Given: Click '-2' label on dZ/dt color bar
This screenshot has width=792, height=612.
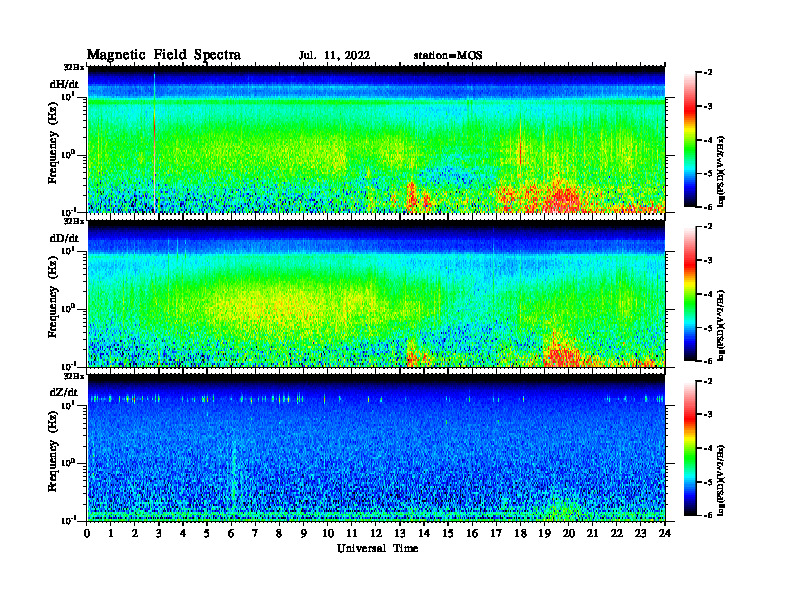Looking at the screenshot, I should click(708, 381).
